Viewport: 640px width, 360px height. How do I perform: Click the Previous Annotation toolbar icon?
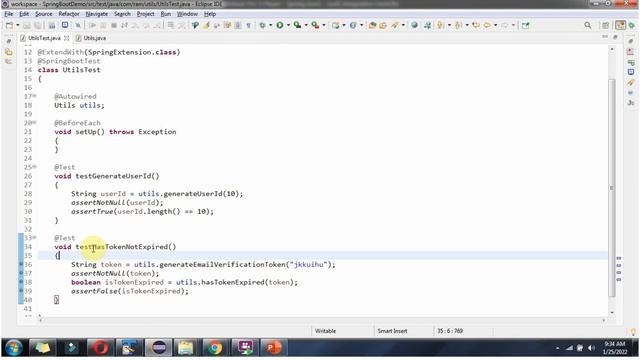458,25
